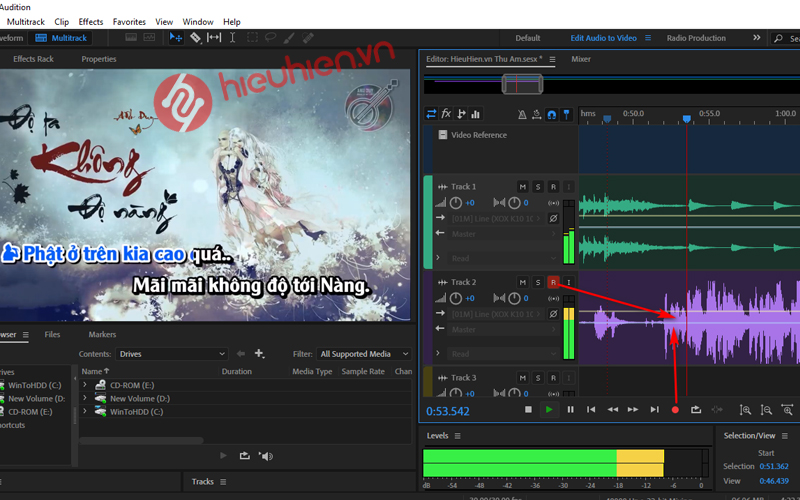Image resolution: width=800 pixels, height=500 pixels.
Task: Click the Loop Playback icon
Action: click(696, 410)
